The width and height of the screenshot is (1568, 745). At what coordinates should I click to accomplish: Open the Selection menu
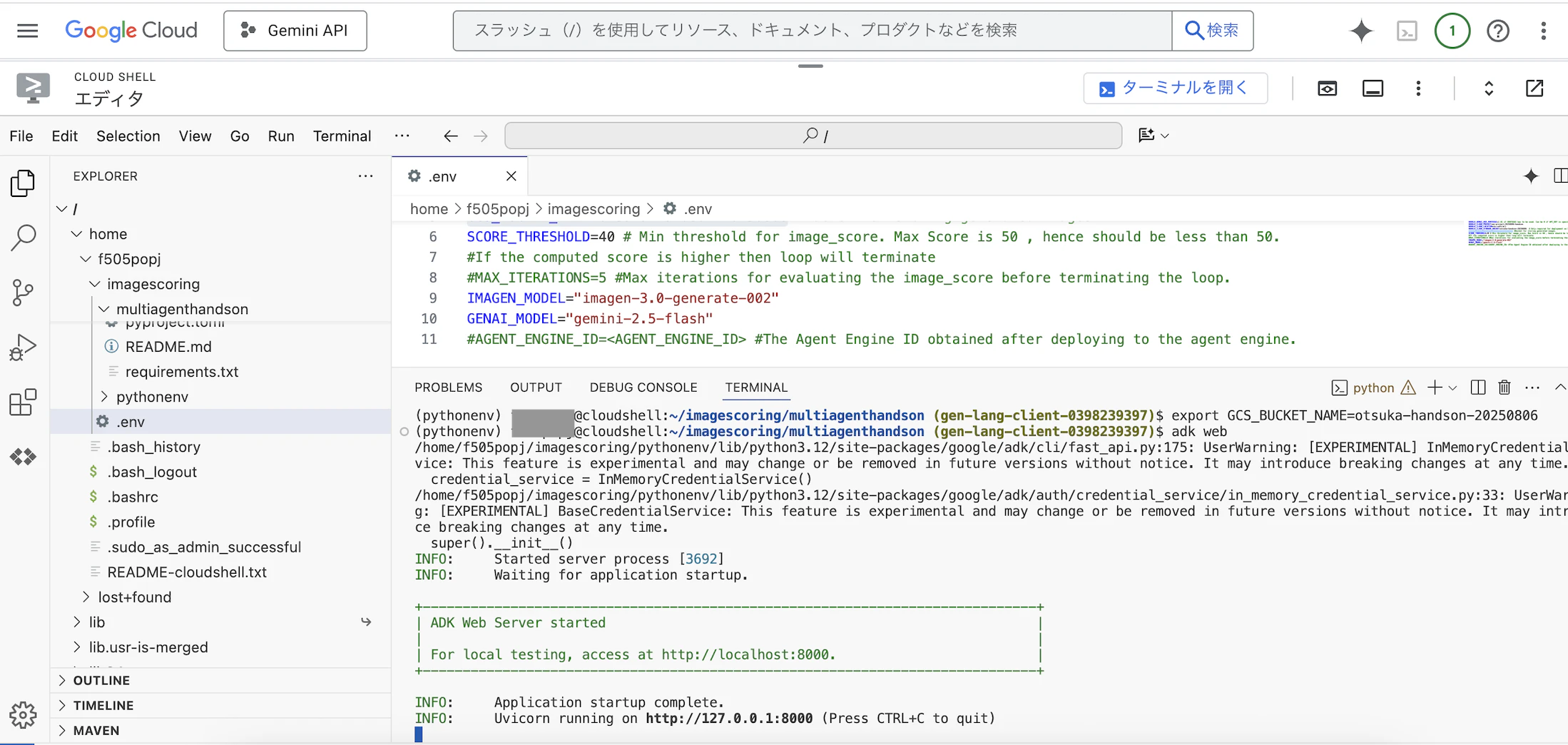point(128,136)
